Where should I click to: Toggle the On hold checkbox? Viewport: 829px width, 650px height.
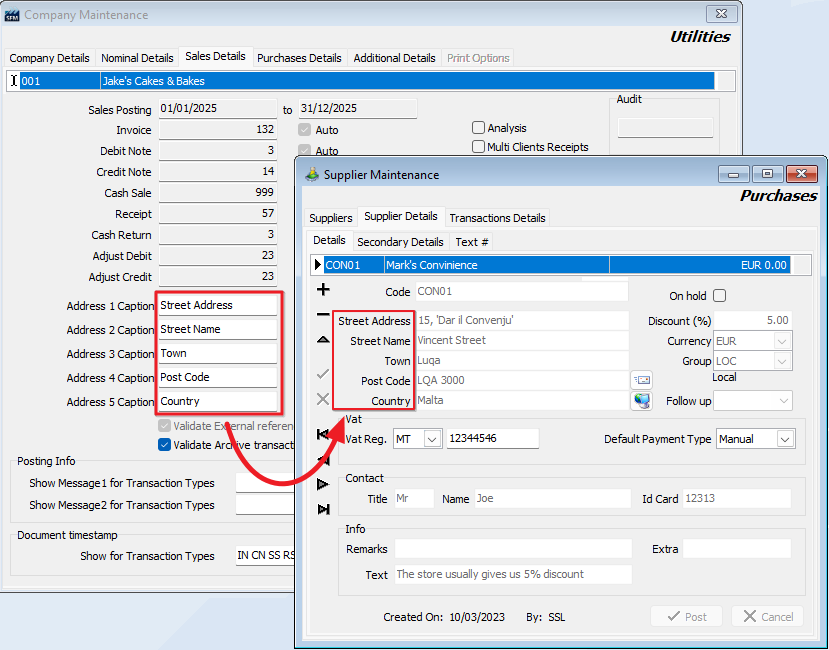click(x=719, y=296)
